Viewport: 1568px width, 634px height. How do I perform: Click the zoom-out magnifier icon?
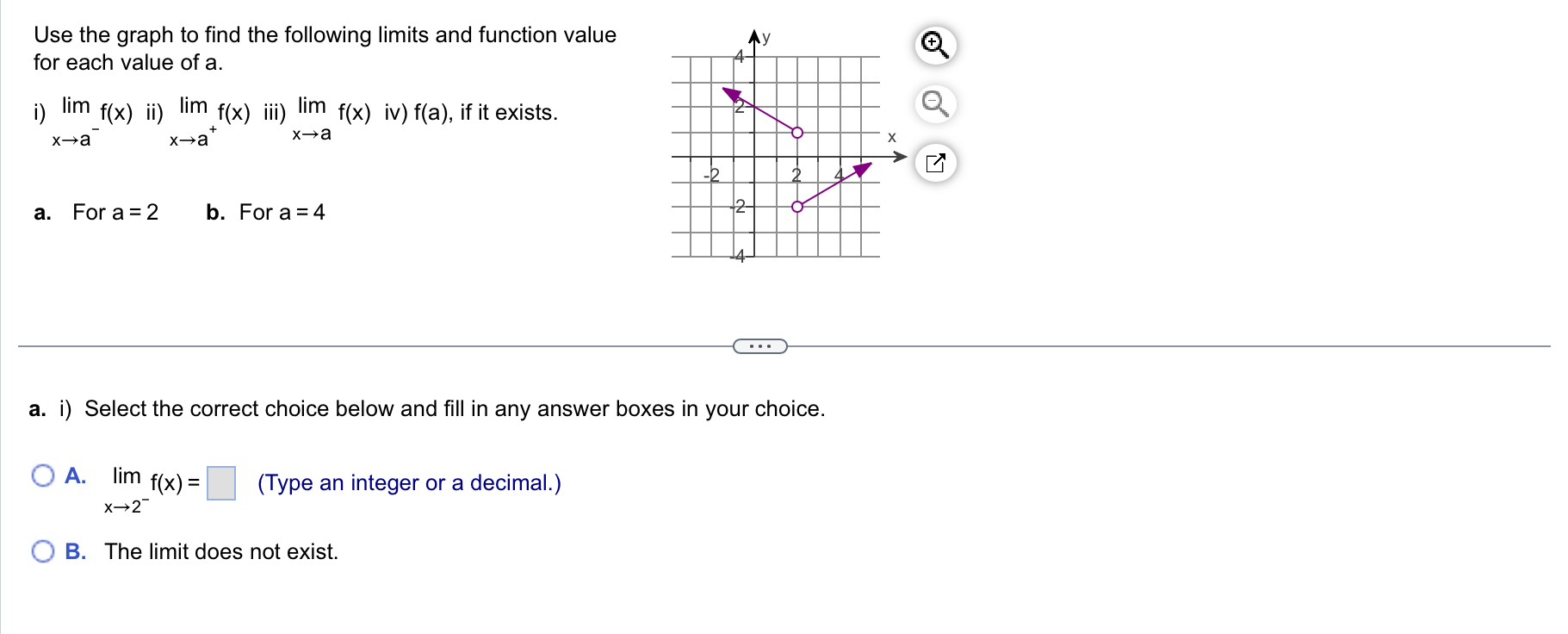coord(934,104)
